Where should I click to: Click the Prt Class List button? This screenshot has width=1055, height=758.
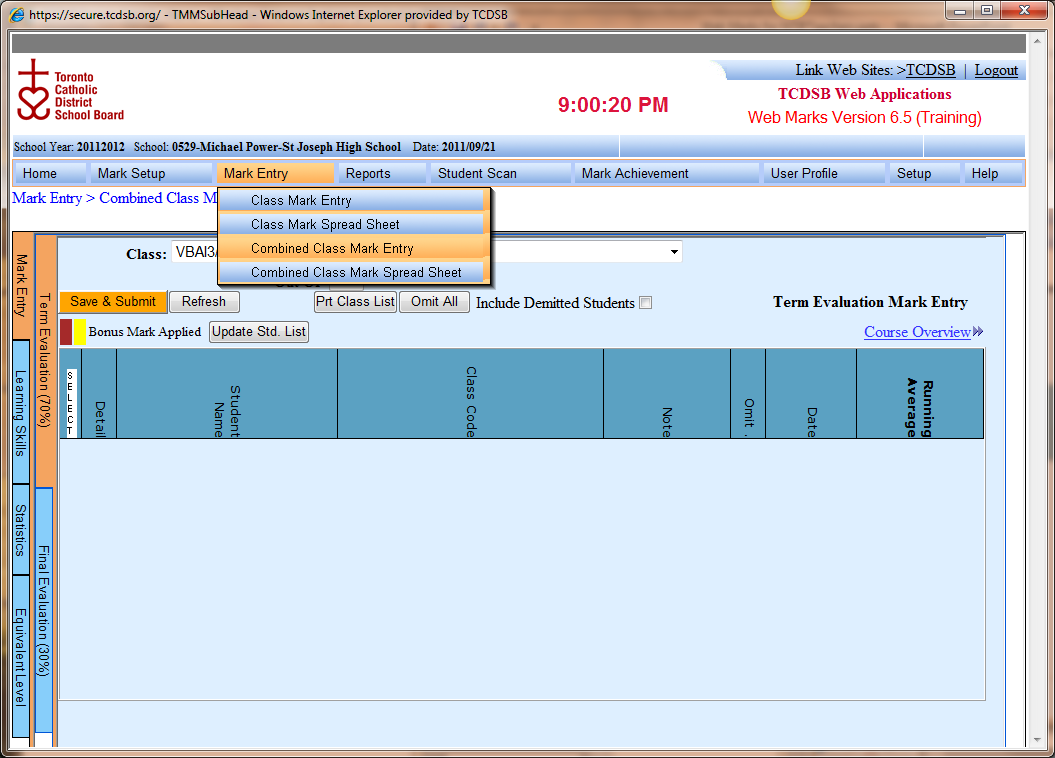pos(355,301)
